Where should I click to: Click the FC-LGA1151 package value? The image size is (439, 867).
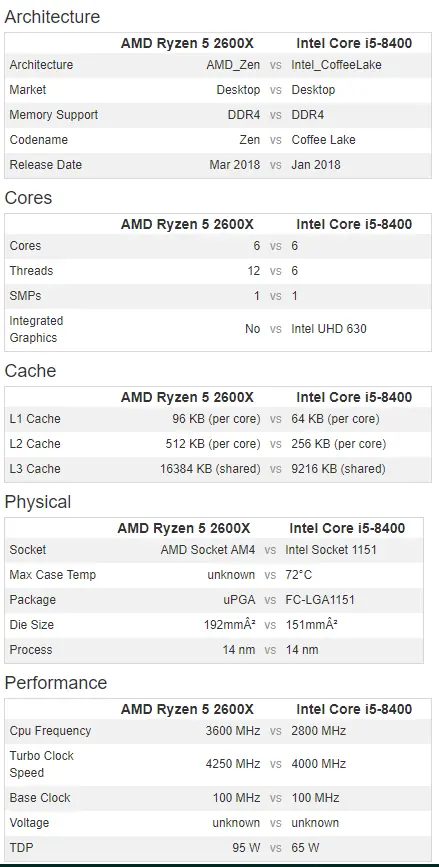coord(320,600)
